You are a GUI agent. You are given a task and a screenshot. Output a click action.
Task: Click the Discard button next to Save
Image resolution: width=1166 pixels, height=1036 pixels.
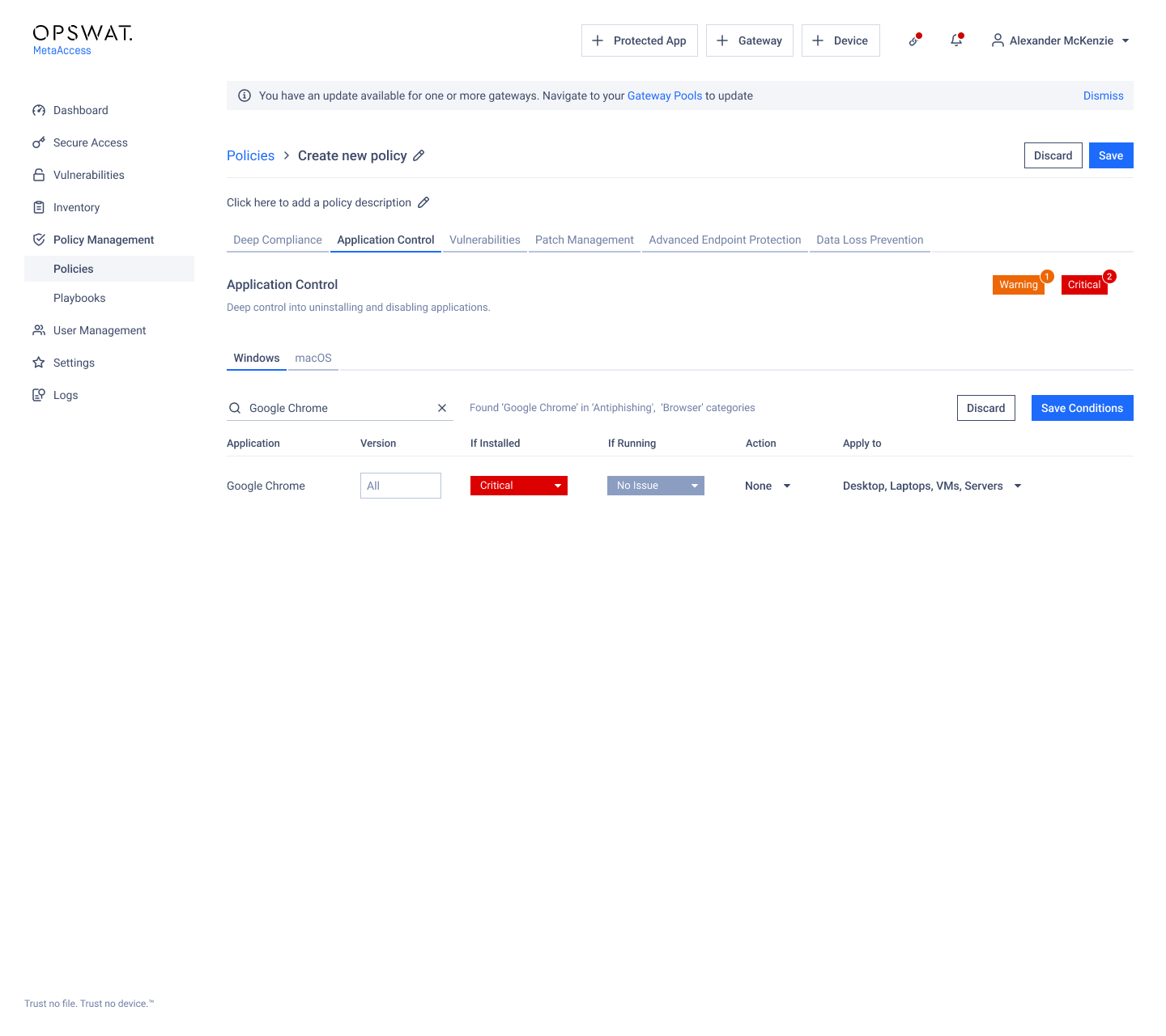tap(1053, 155)
